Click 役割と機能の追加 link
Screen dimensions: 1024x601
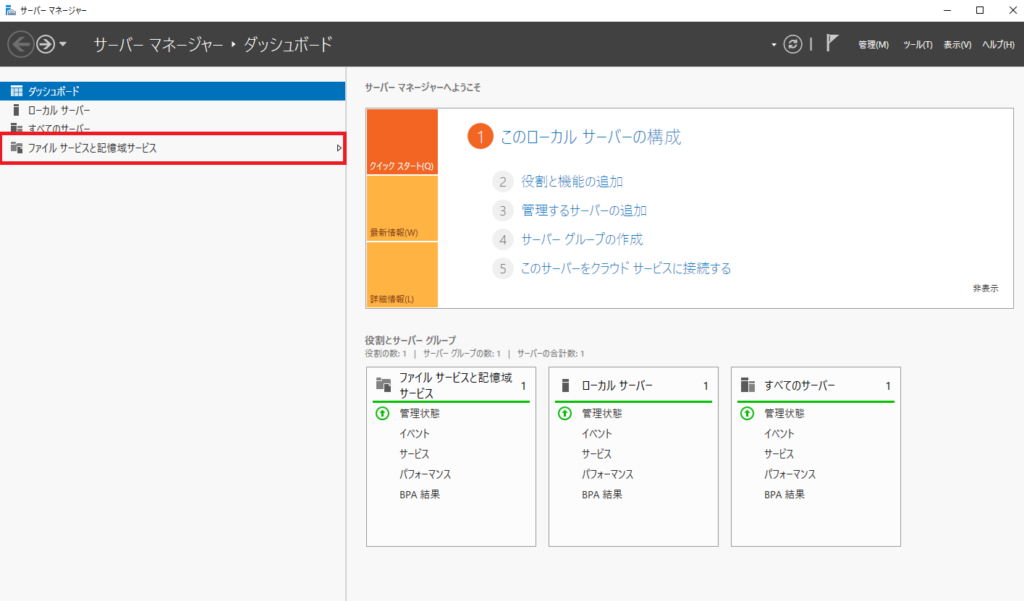coord(572,182)
